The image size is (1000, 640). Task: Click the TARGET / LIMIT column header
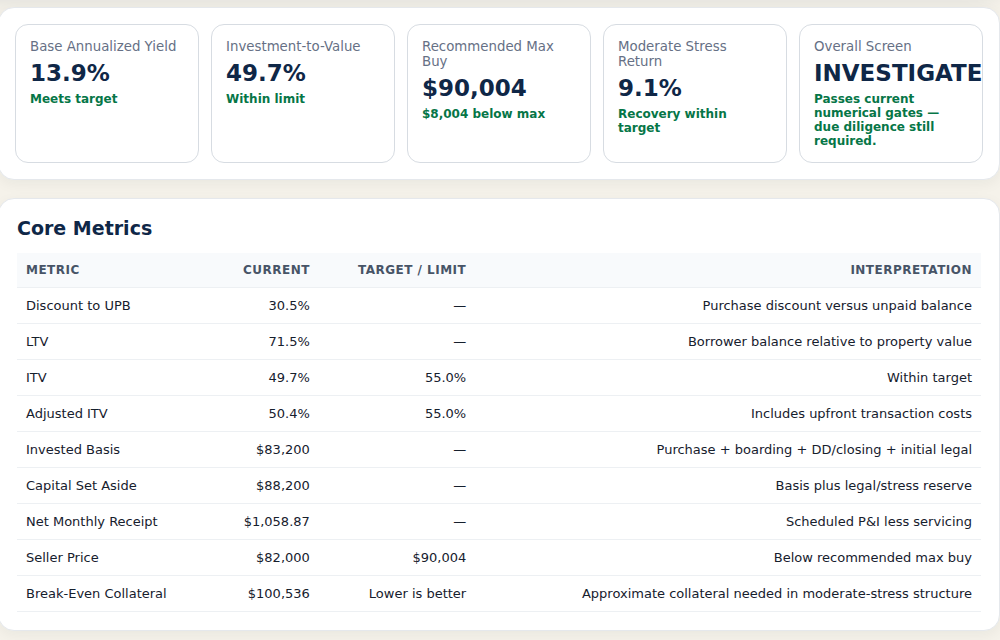tap(412, 270)
